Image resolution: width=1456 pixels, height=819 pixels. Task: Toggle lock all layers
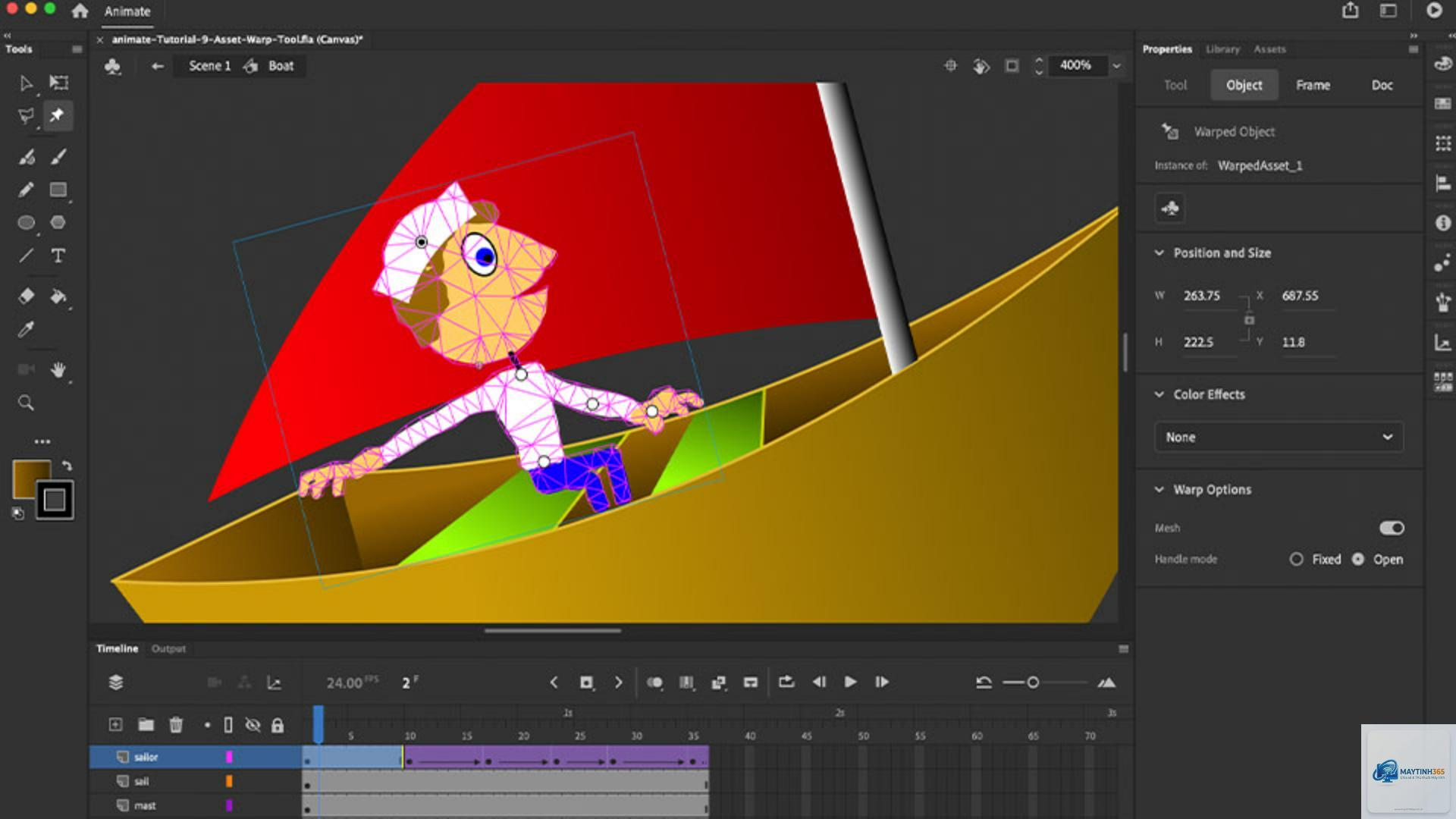(278, 725)
